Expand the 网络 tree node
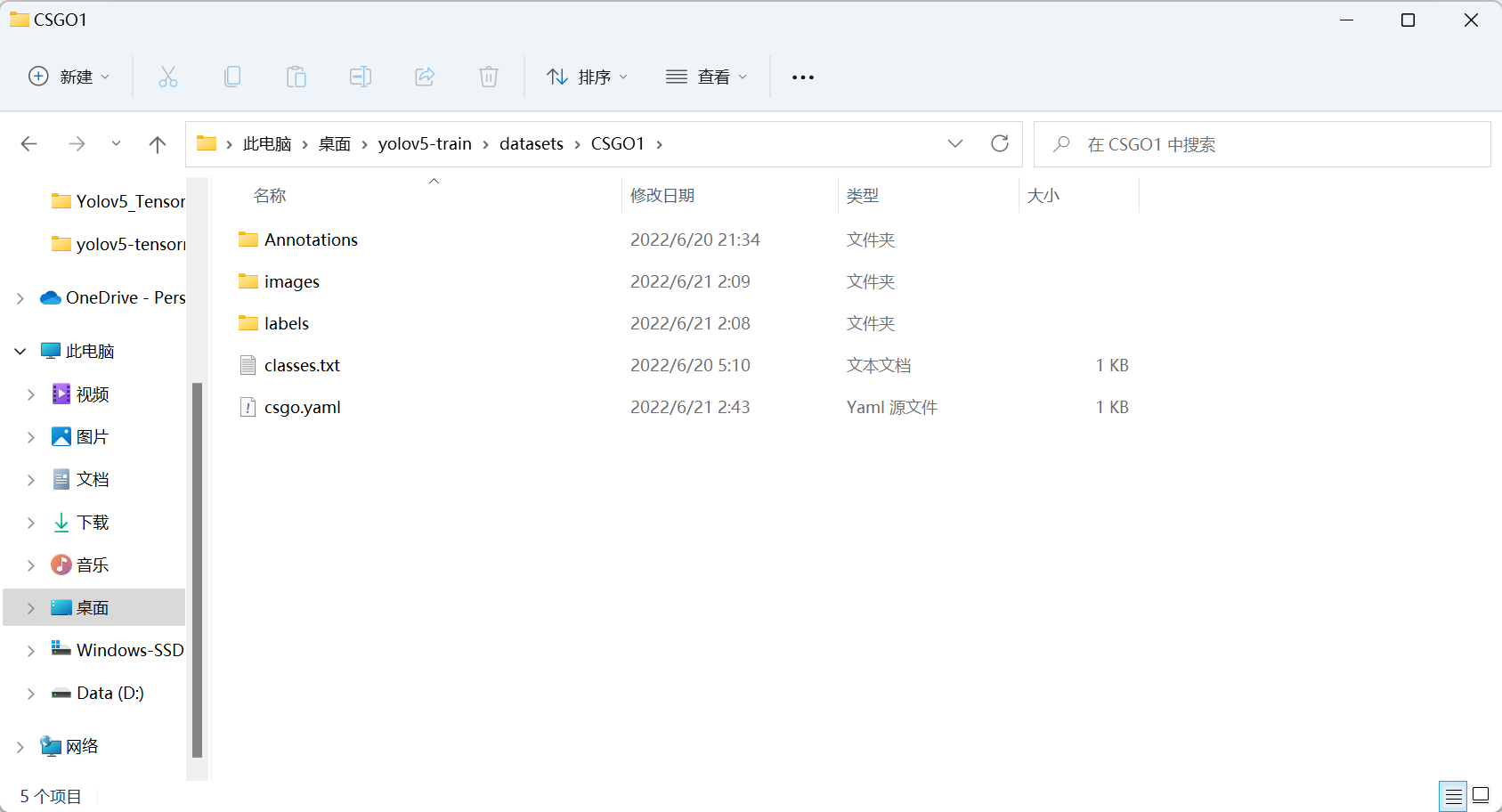 point(20,747)
